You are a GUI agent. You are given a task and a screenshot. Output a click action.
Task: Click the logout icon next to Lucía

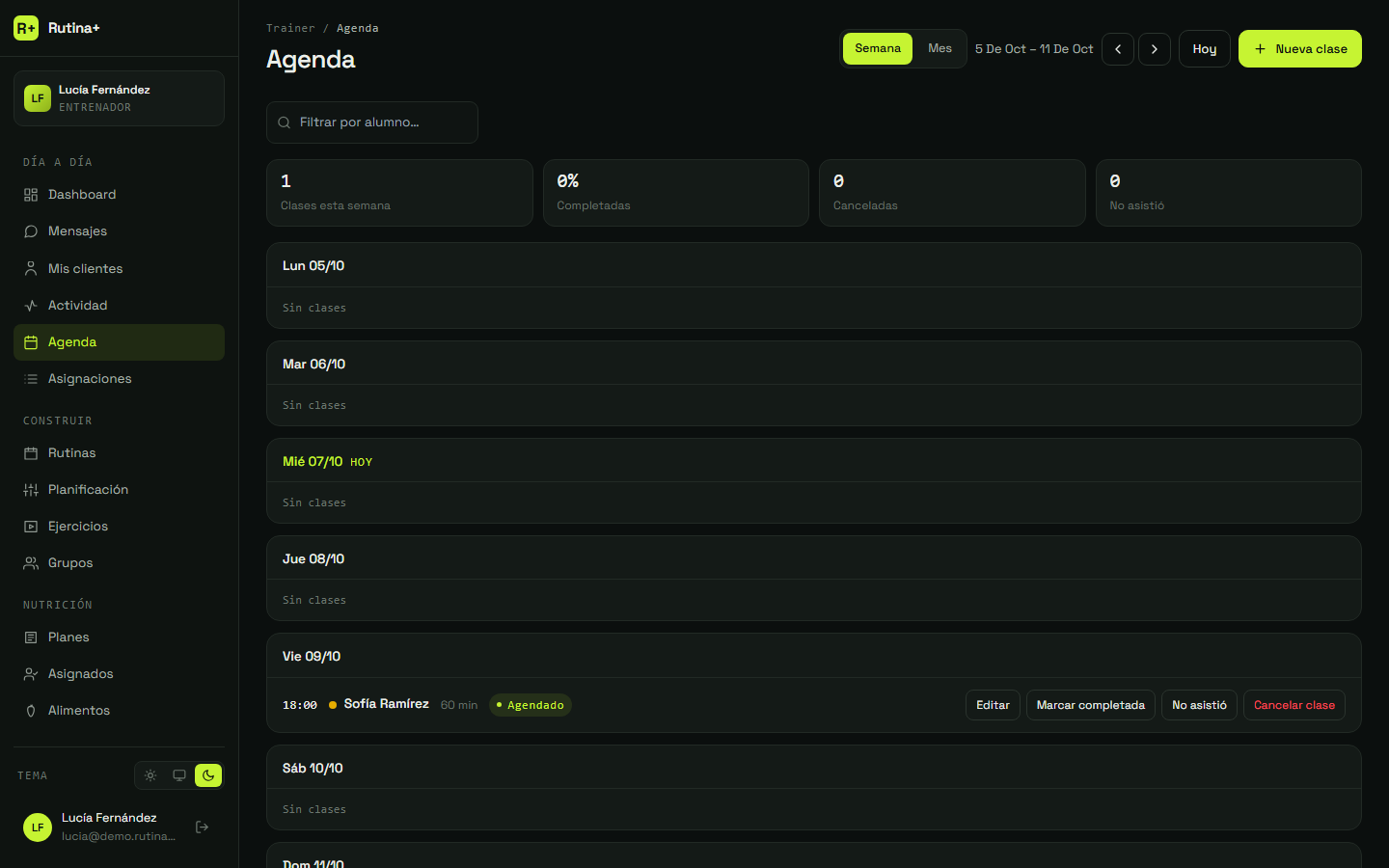tap(203, 827)
